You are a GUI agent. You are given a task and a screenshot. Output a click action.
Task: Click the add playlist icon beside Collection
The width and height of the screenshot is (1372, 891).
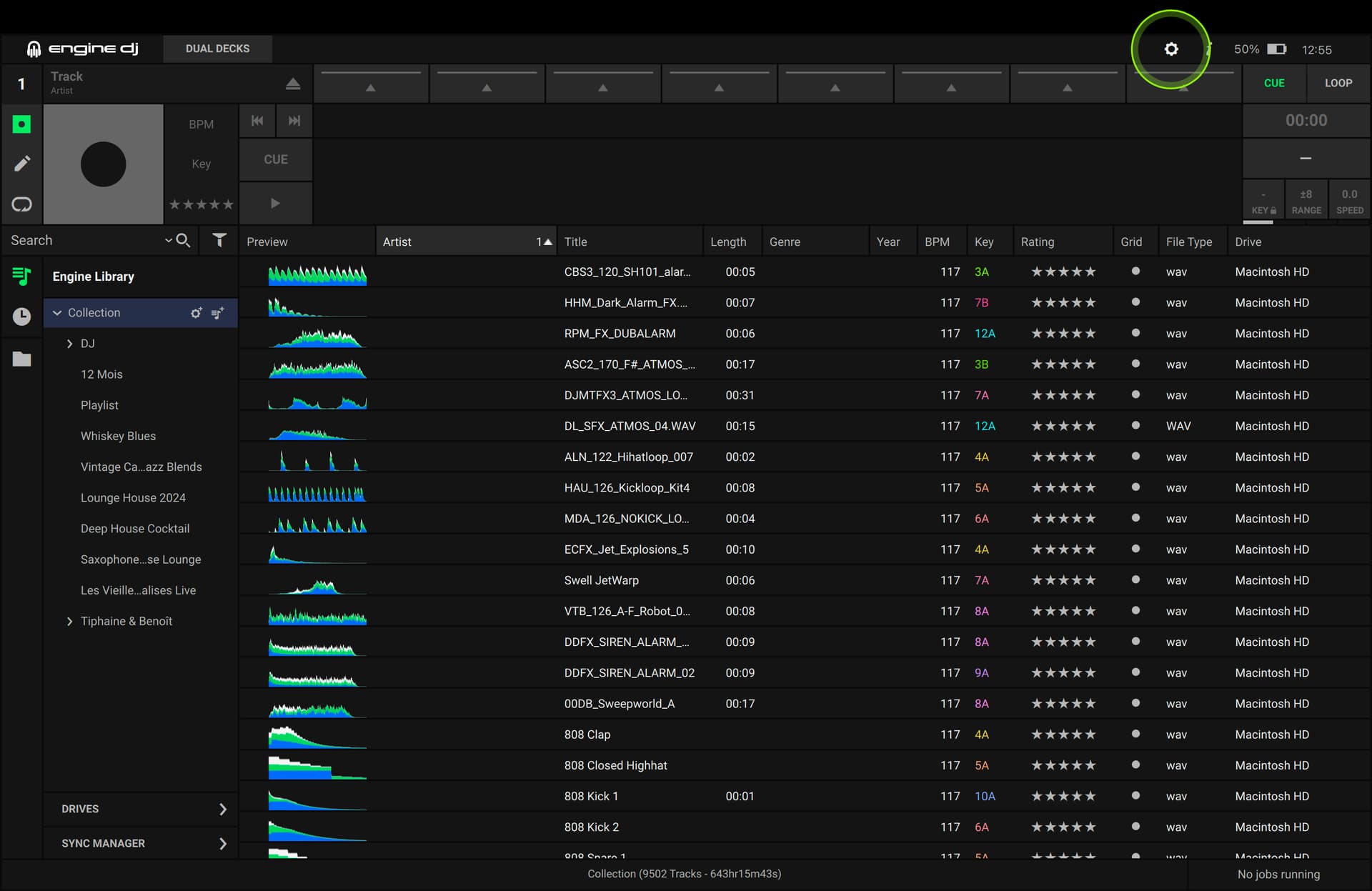pyautogui.click(x=218, y=313)
